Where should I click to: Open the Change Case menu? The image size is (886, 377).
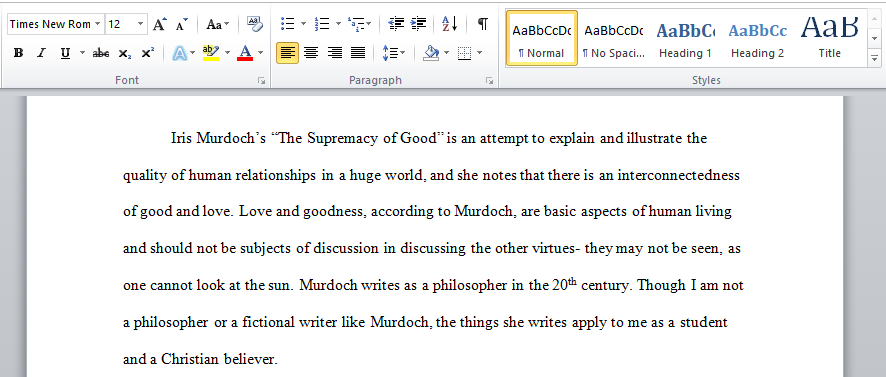[x=218, y=24]
